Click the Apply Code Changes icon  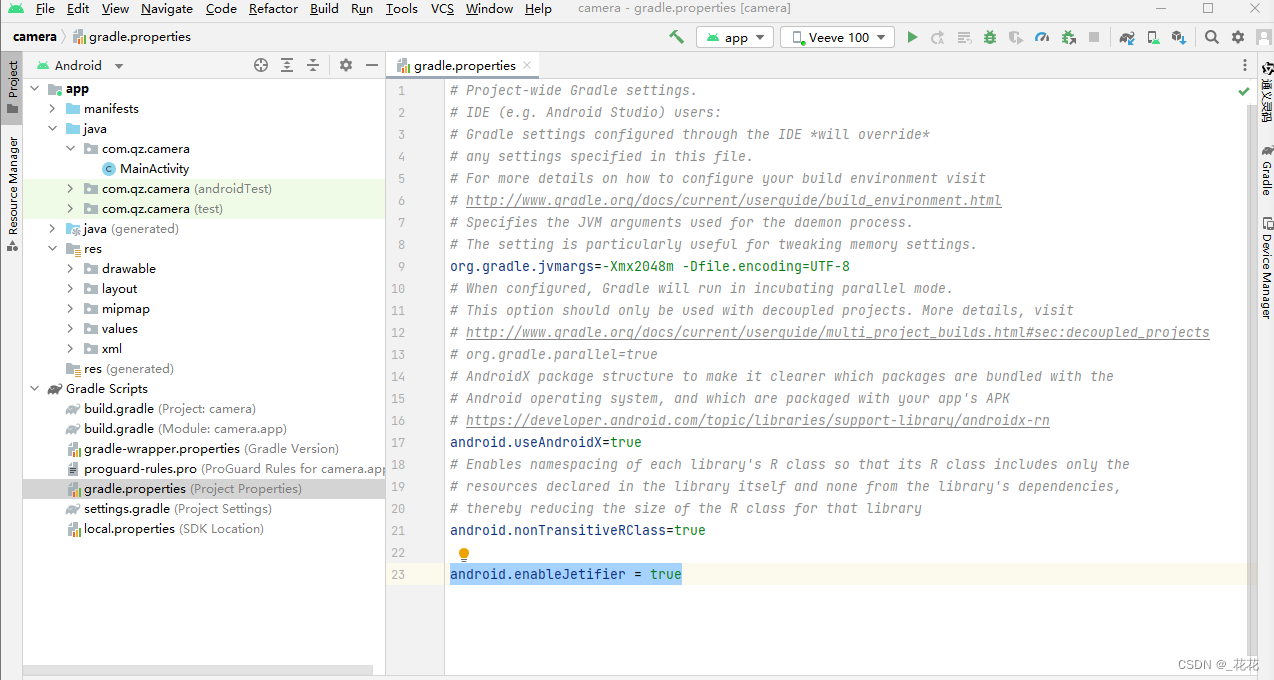964,37
